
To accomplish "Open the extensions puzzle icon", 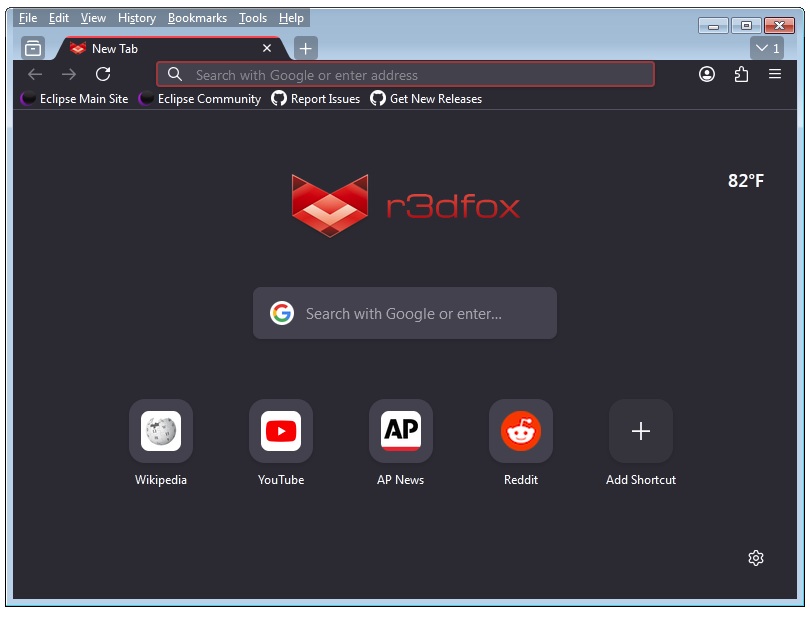I will pyautogui.click(x=741, y=74).
